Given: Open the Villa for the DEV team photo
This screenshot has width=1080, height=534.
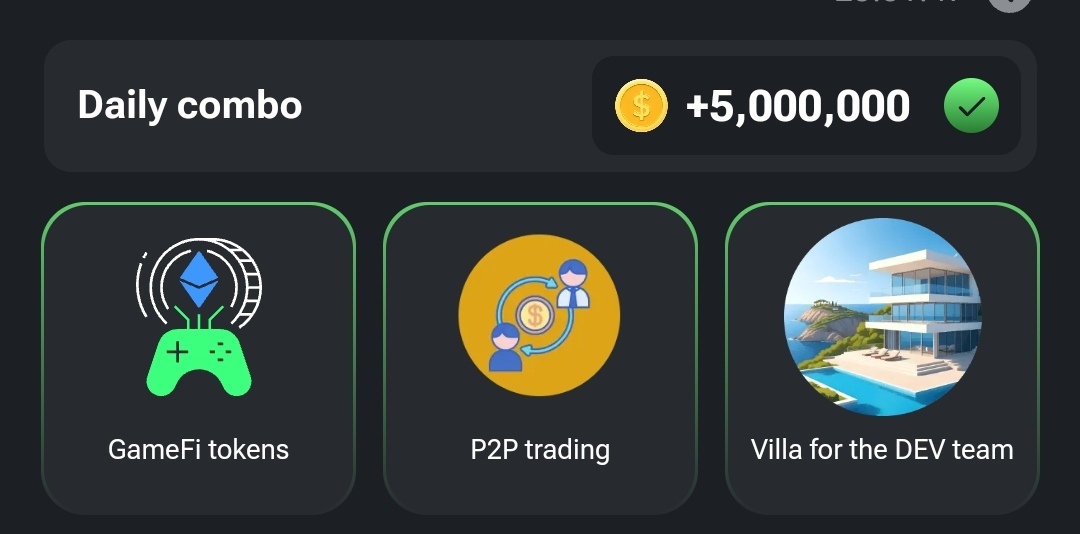Looking at the screenshot, I should pyautogui.click(x=882, y=316).
